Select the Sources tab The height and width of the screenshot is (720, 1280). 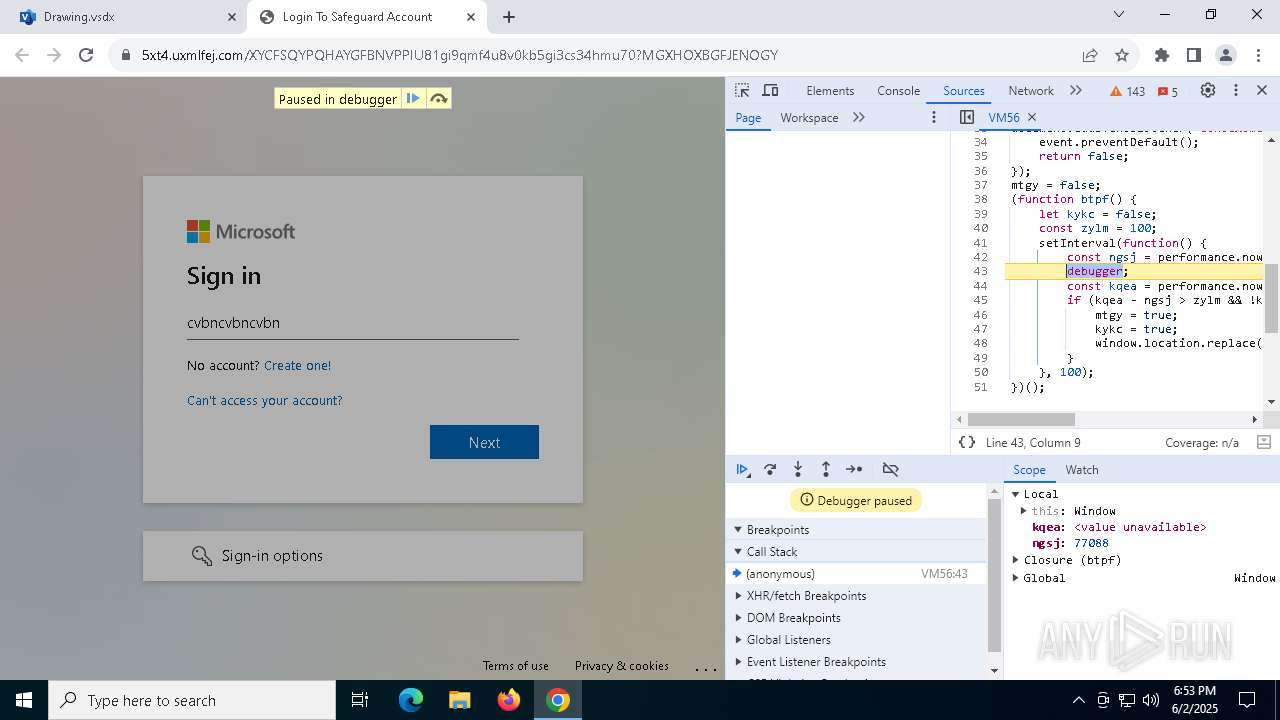click(964, 90)
